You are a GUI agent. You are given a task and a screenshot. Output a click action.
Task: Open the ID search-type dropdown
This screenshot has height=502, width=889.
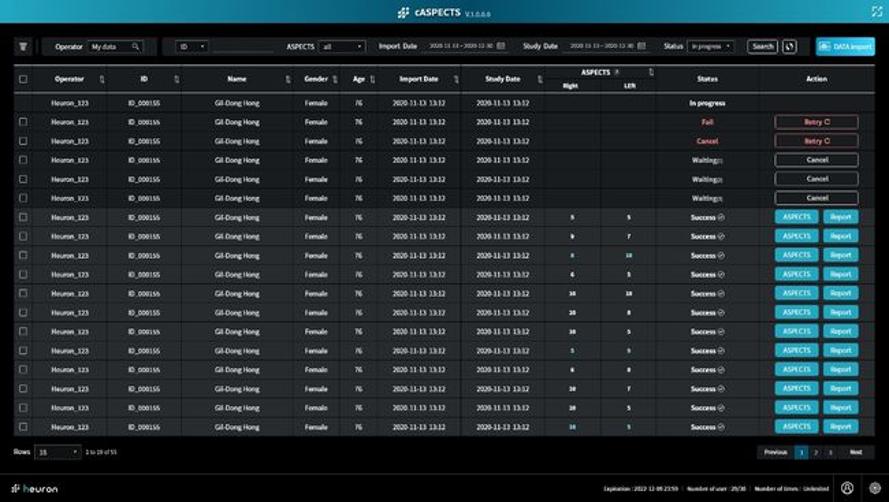coord(191,47)
